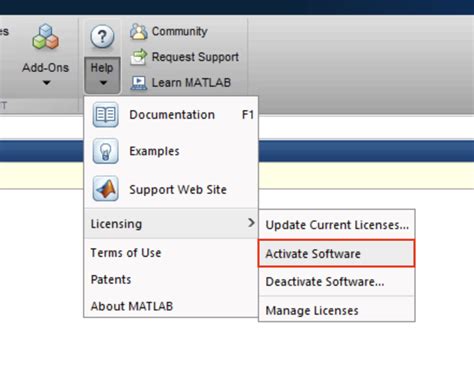Open About MATLAB
474x380 pixels.
pos(171,306)
